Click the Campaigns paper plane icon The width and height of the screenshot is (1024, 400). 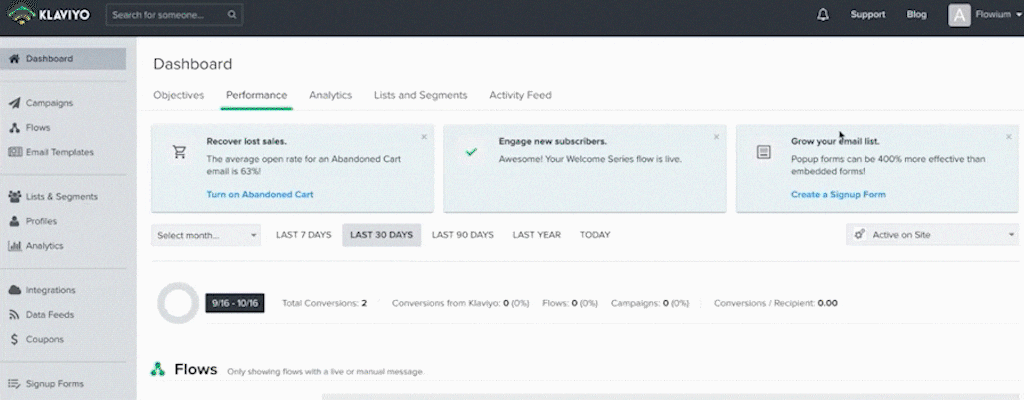pyautogui.click(x=14, y=103)
